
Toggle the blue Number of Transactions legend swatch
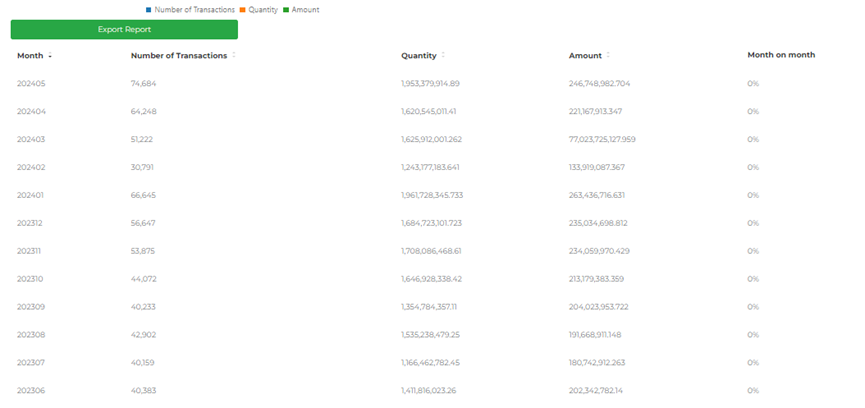(149, 9)
